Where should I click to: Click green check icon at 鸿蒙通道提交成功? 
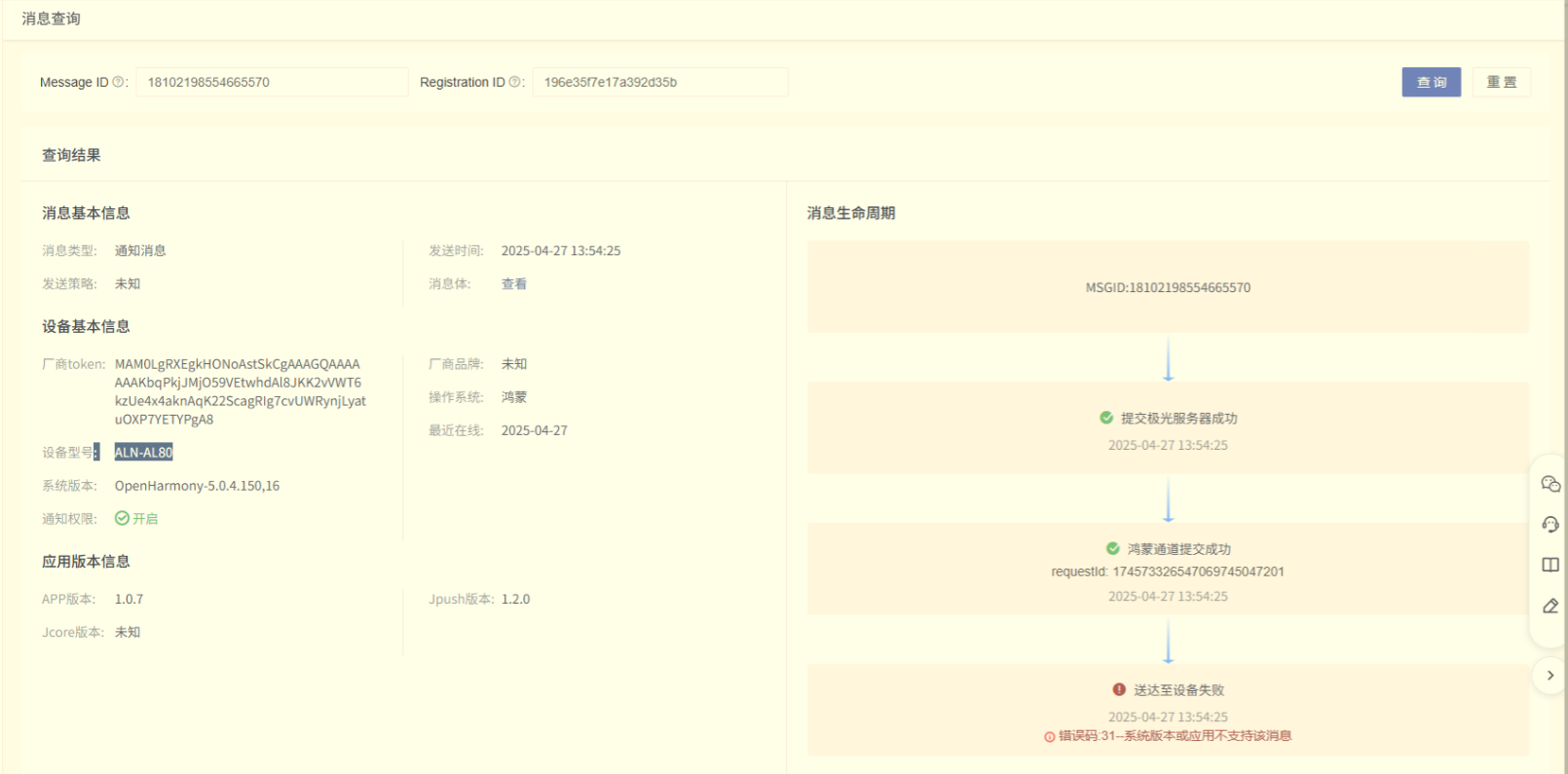(x=1112, y=548)
